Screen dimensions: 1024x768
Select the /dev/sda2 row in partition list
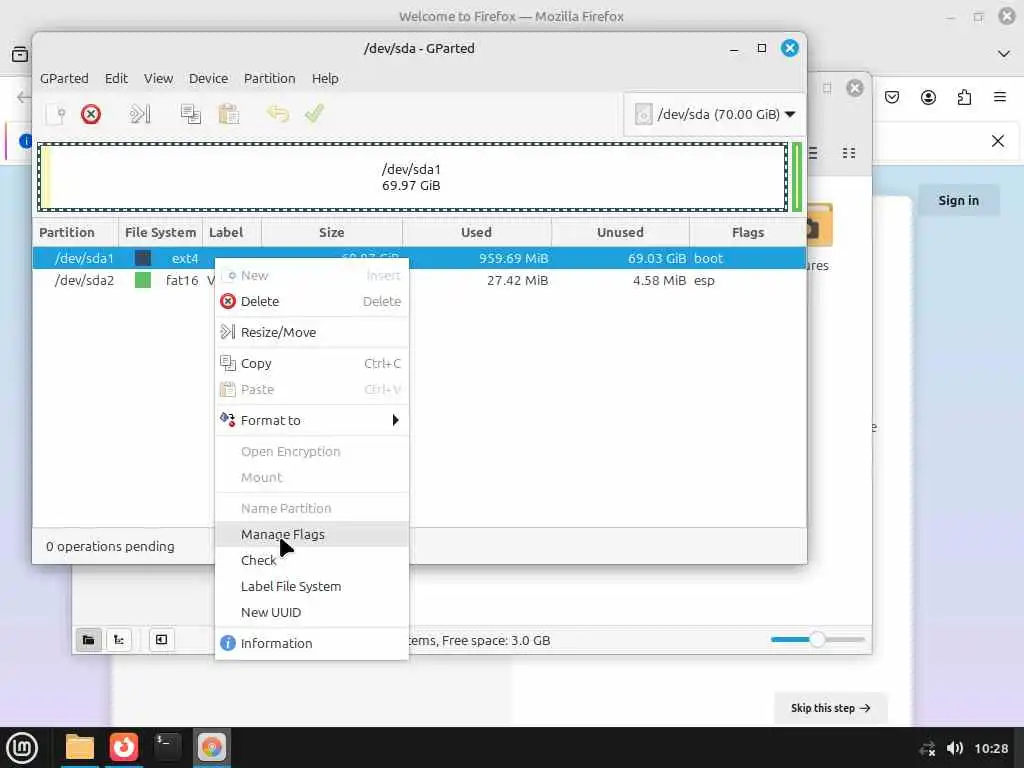419,280
